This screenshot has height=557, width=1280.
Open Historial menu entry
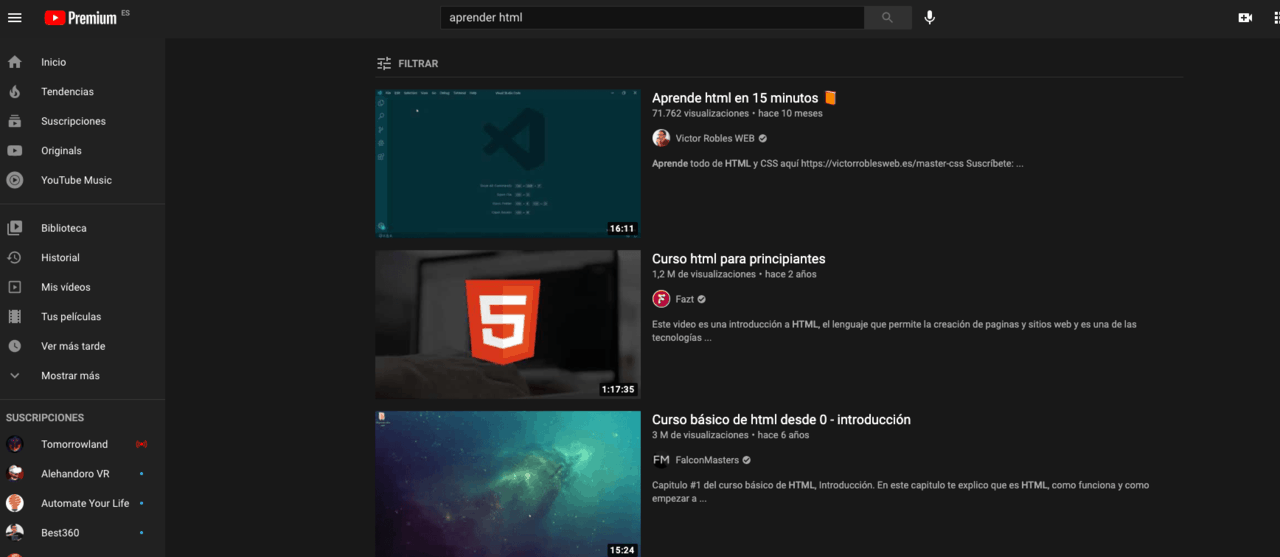(x=82, y=258)
